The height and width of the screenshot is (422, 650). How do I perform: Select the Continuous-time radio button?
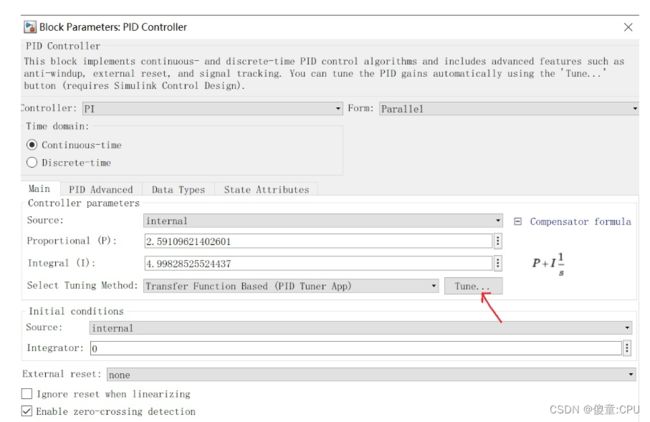(x=32, y=145)
